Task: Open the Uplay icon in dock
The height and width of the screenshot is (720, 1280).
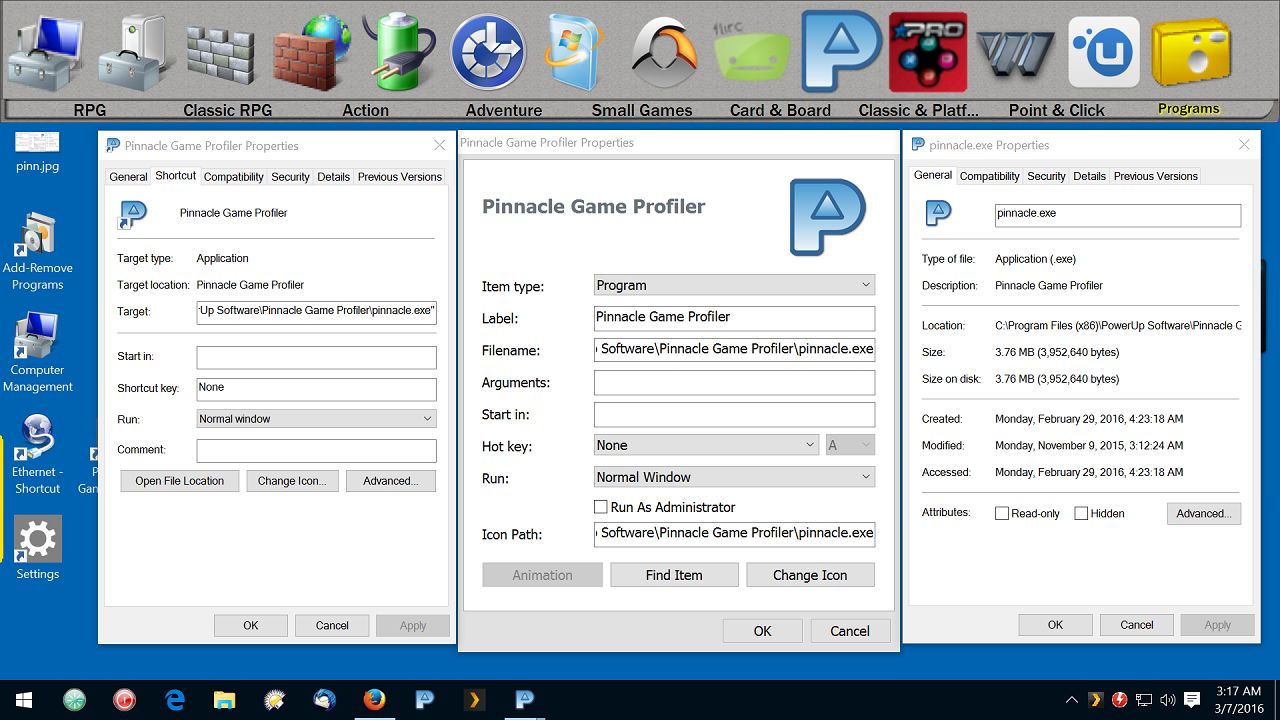Action: 1103,52
